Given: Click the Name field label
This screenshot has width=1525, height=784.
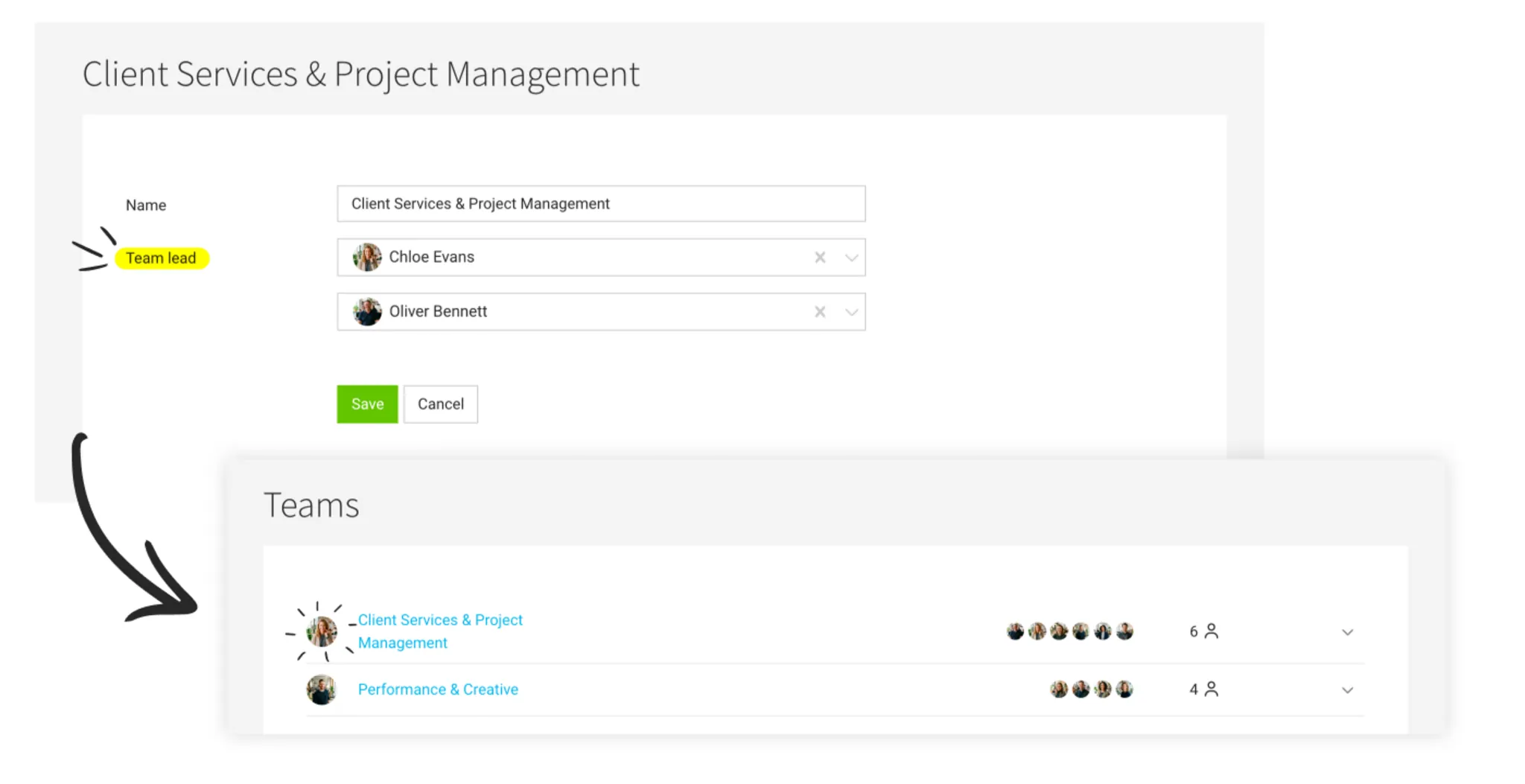Looking at the screenshot, I should tap(146, 205).
